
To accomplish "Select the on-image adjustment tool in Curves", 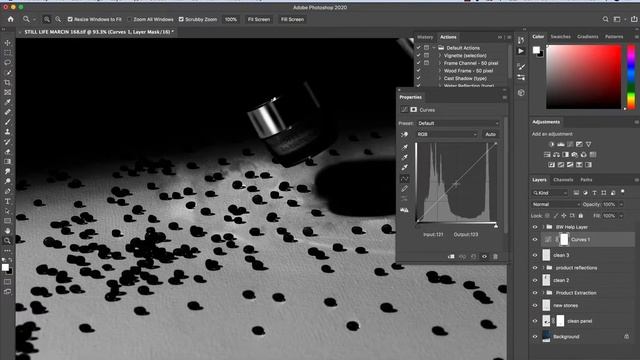I will [404, 134].
